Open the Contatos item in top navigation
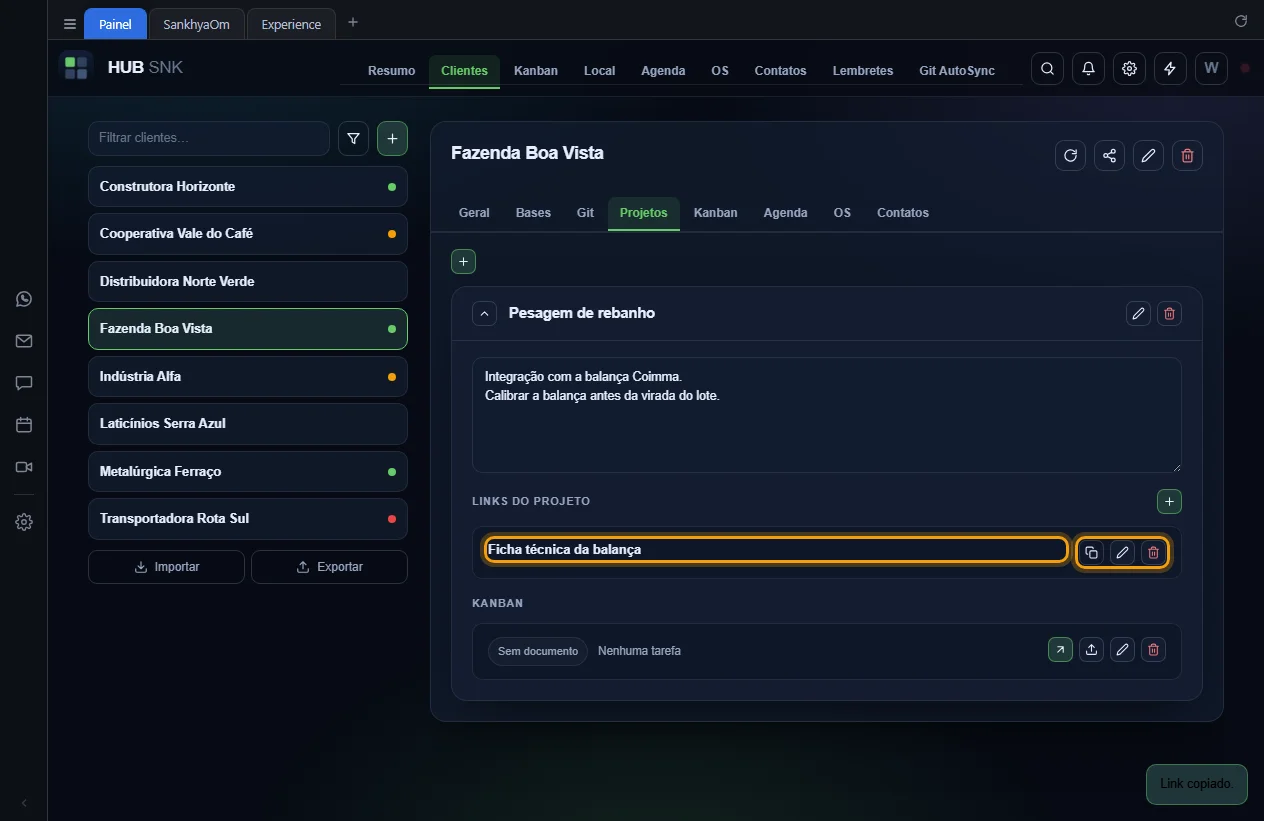This screenshot has width=1264, height=821. point(780,71)
